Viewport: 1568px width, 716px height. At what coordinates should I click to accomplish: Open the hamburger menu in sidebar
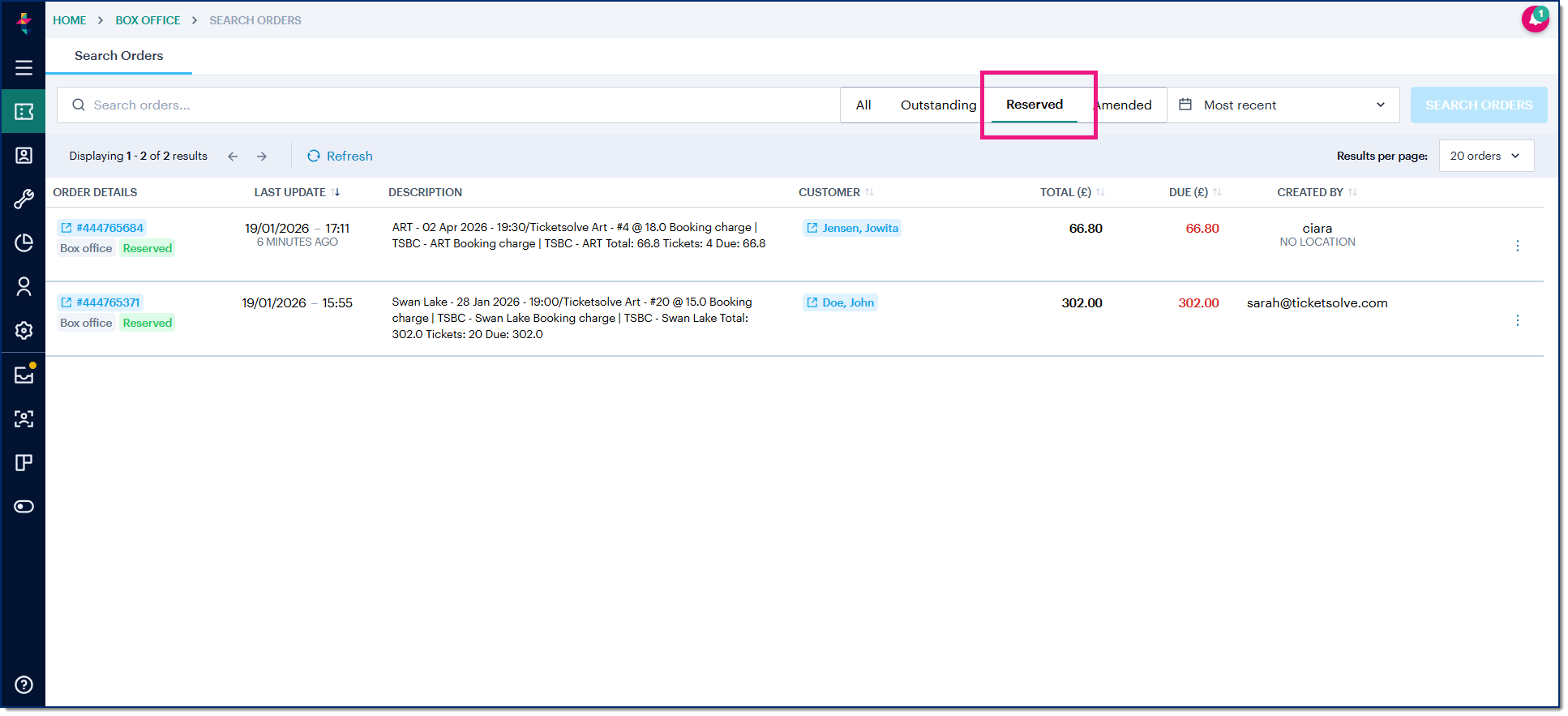point(24,68)
